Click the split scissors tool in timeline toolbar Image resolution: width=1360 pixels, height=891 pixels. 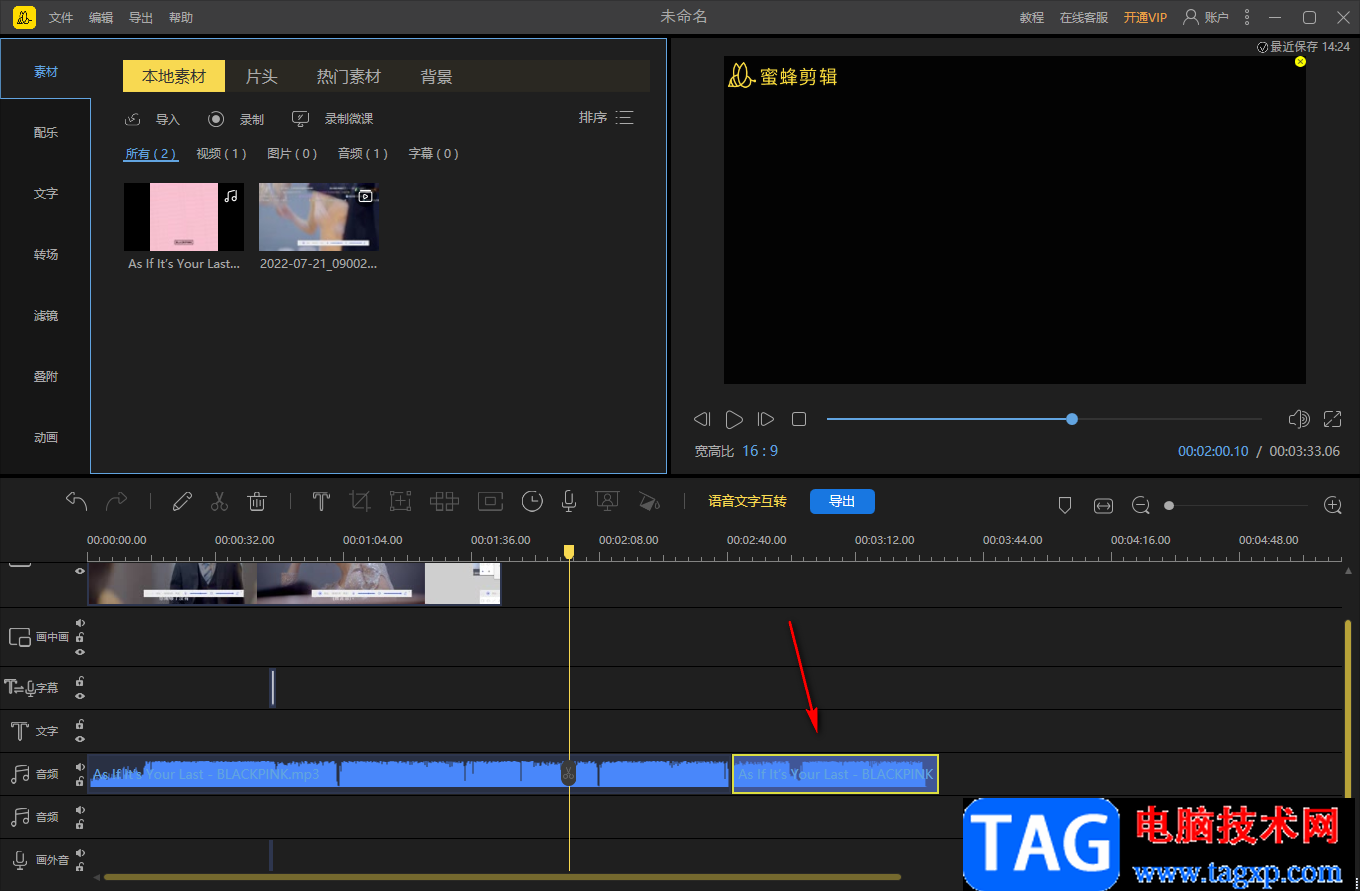(219, 502)
